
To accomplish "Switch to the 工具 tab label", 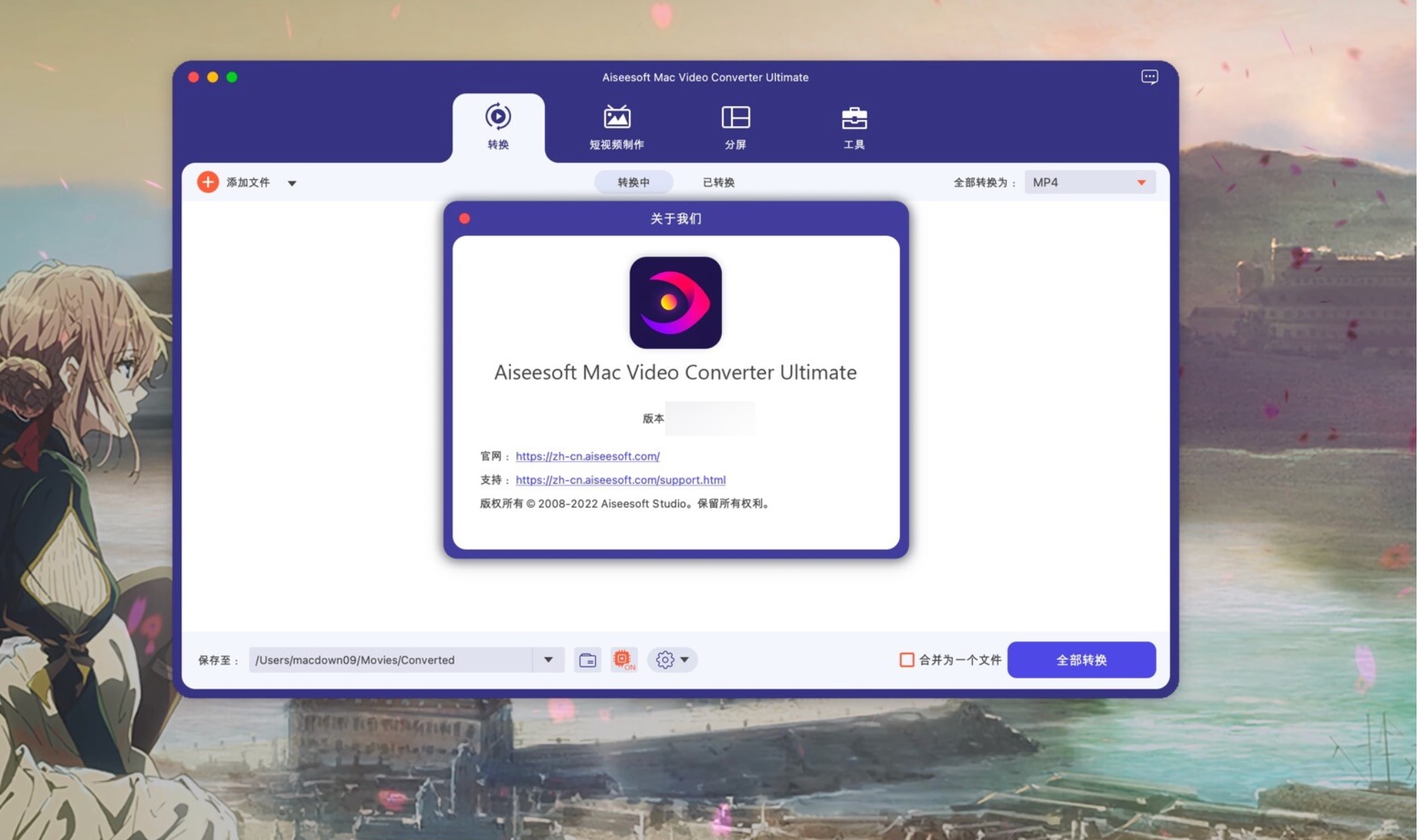I will (x=854, y=143).
